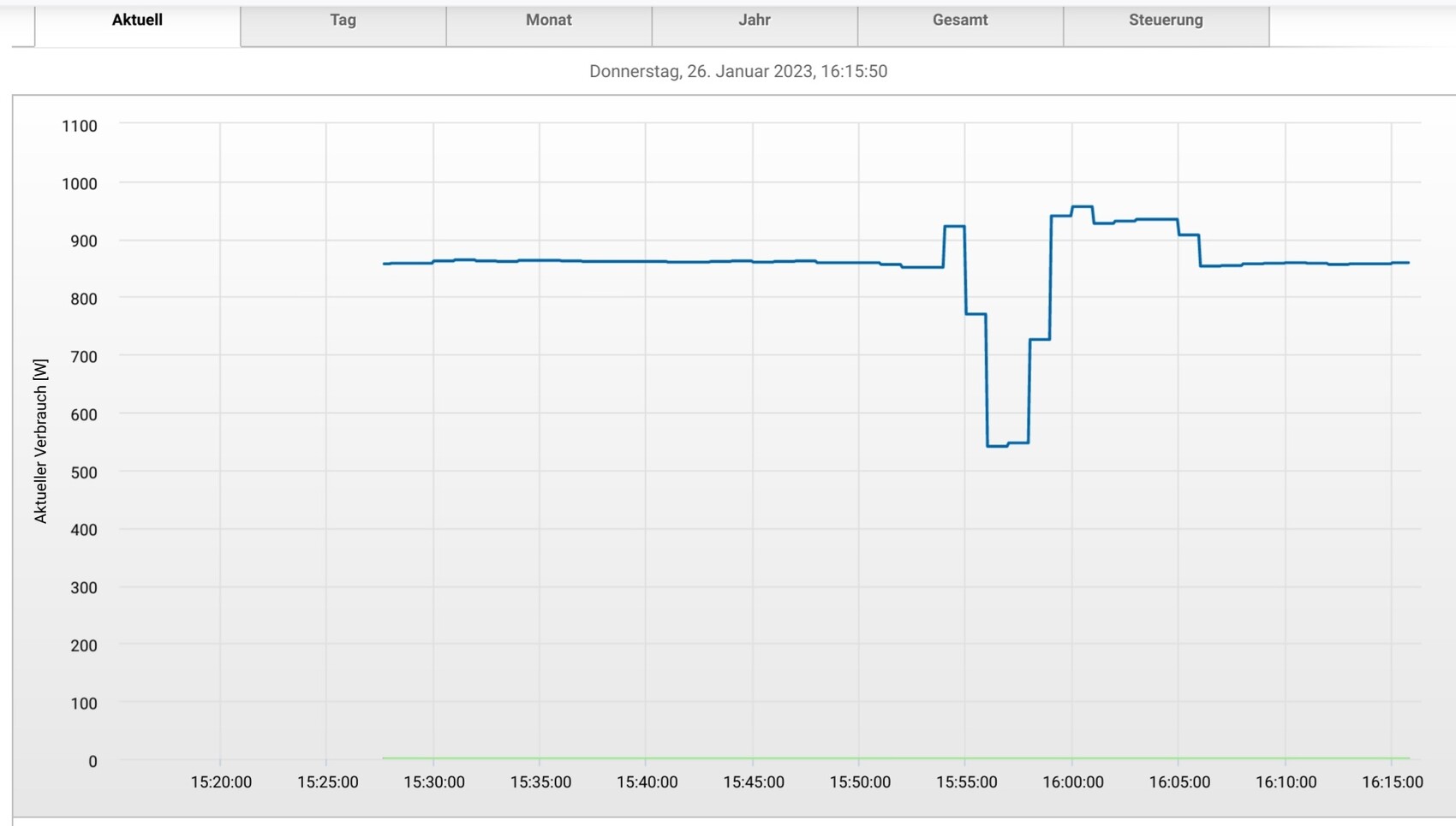This screenshot has height=826, width=1456.
Task: Go to the Jahr tab
Action: 754,21
